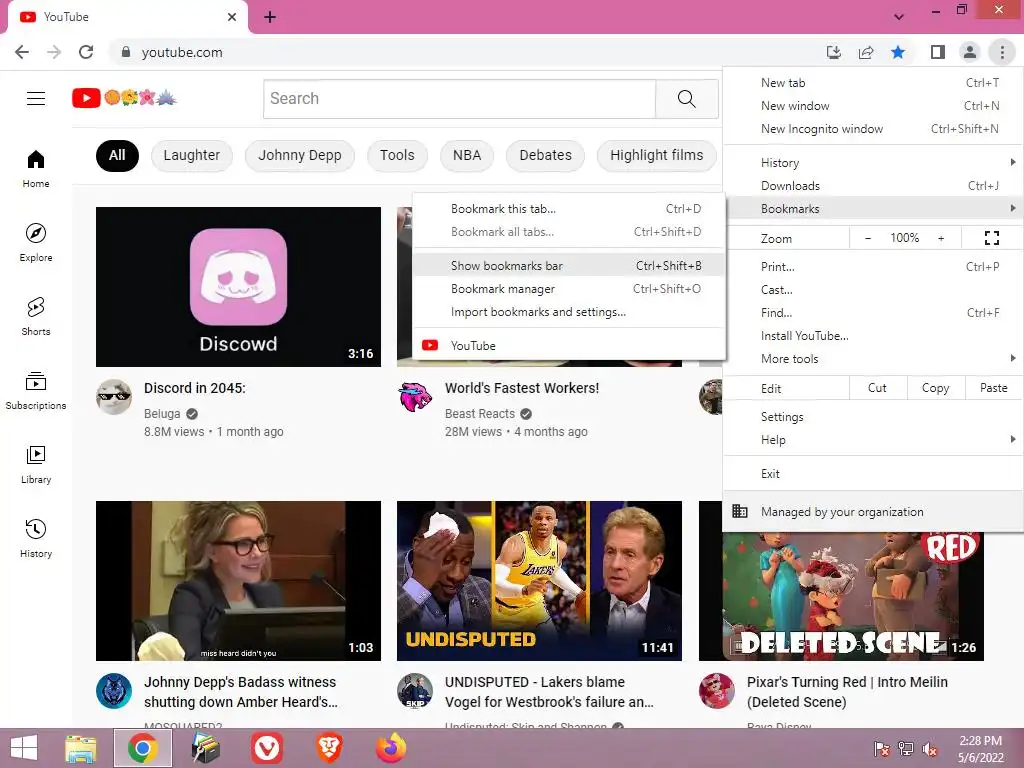Screen dimensions: 1024x768
Task: Select Print from Chrome menu
Action: click(x=874, y=266)
